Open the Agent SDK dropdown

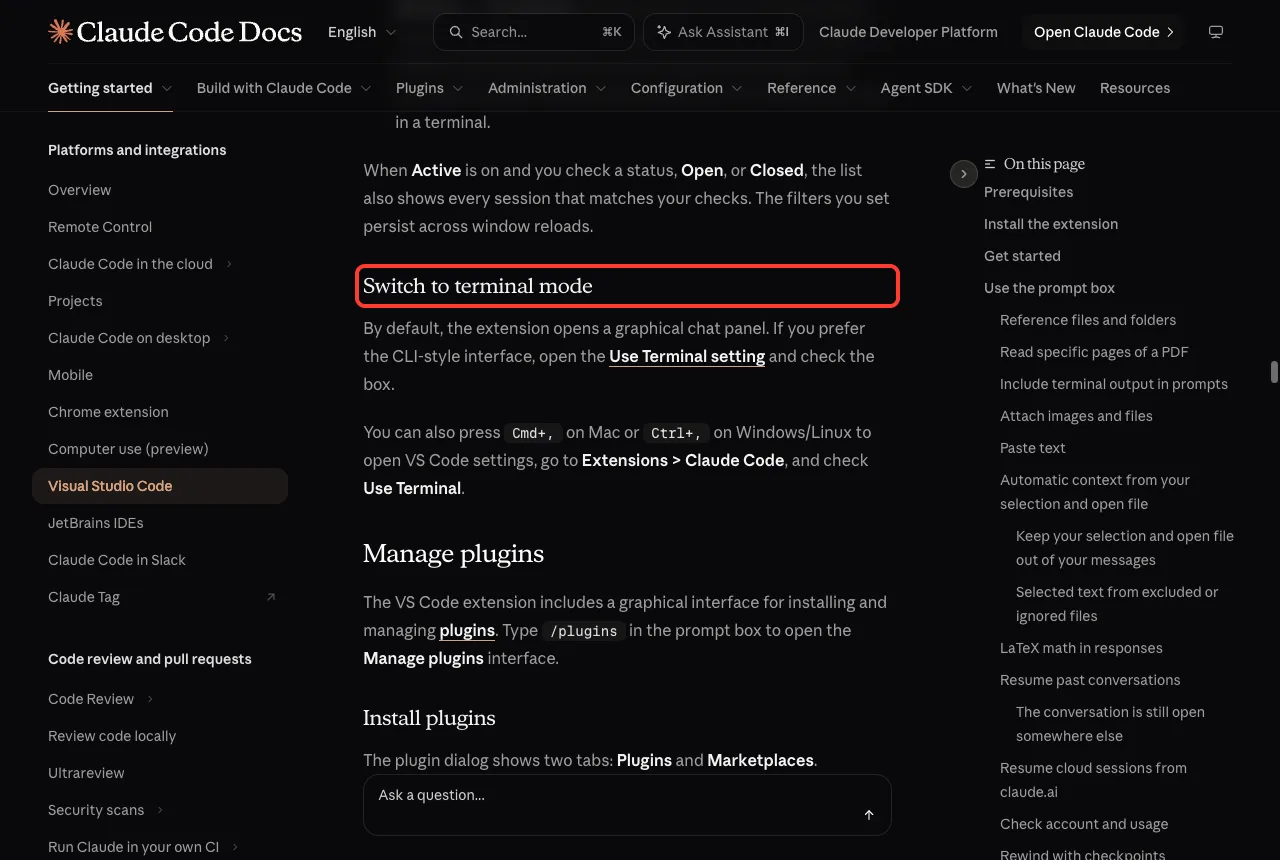[x=927, y=88]
